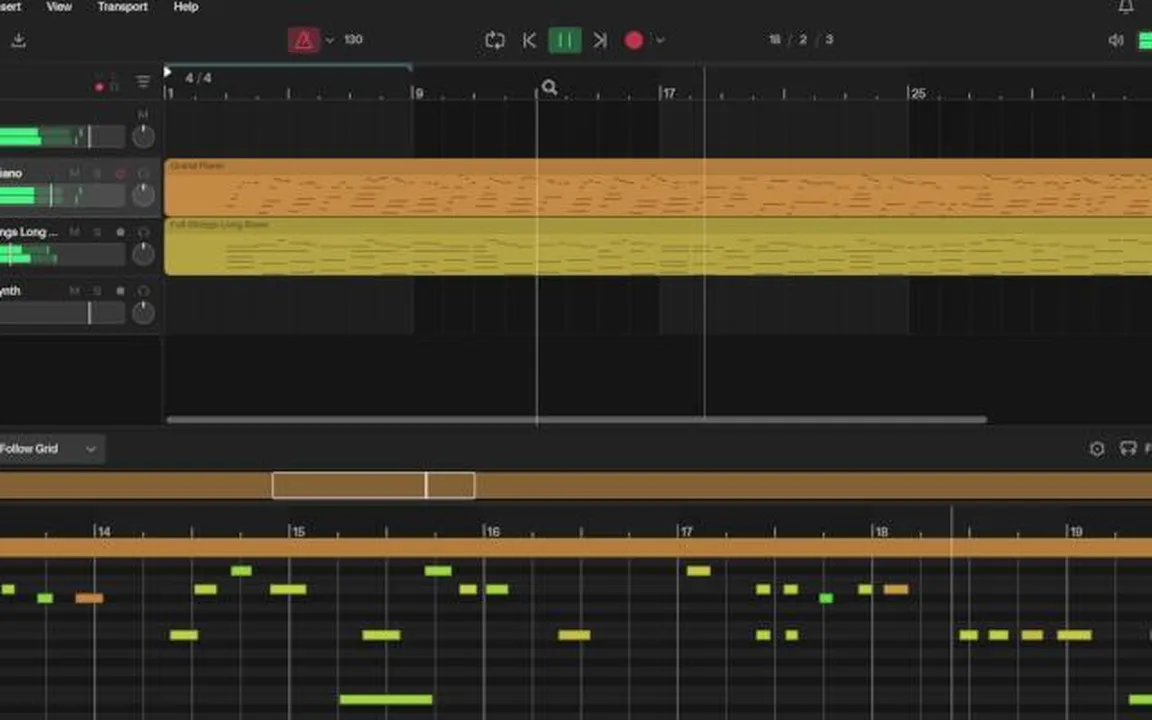The height and width of the screenshot is (720, 1152).
Task: Adjust the master track volume slider
Action: pyautogui.click(x=62, y=137)
